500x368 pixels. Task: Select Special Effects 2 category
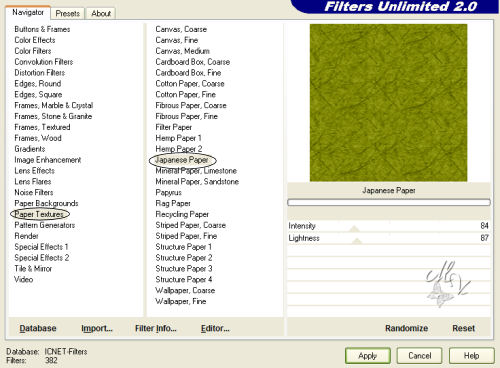(42, 258)
